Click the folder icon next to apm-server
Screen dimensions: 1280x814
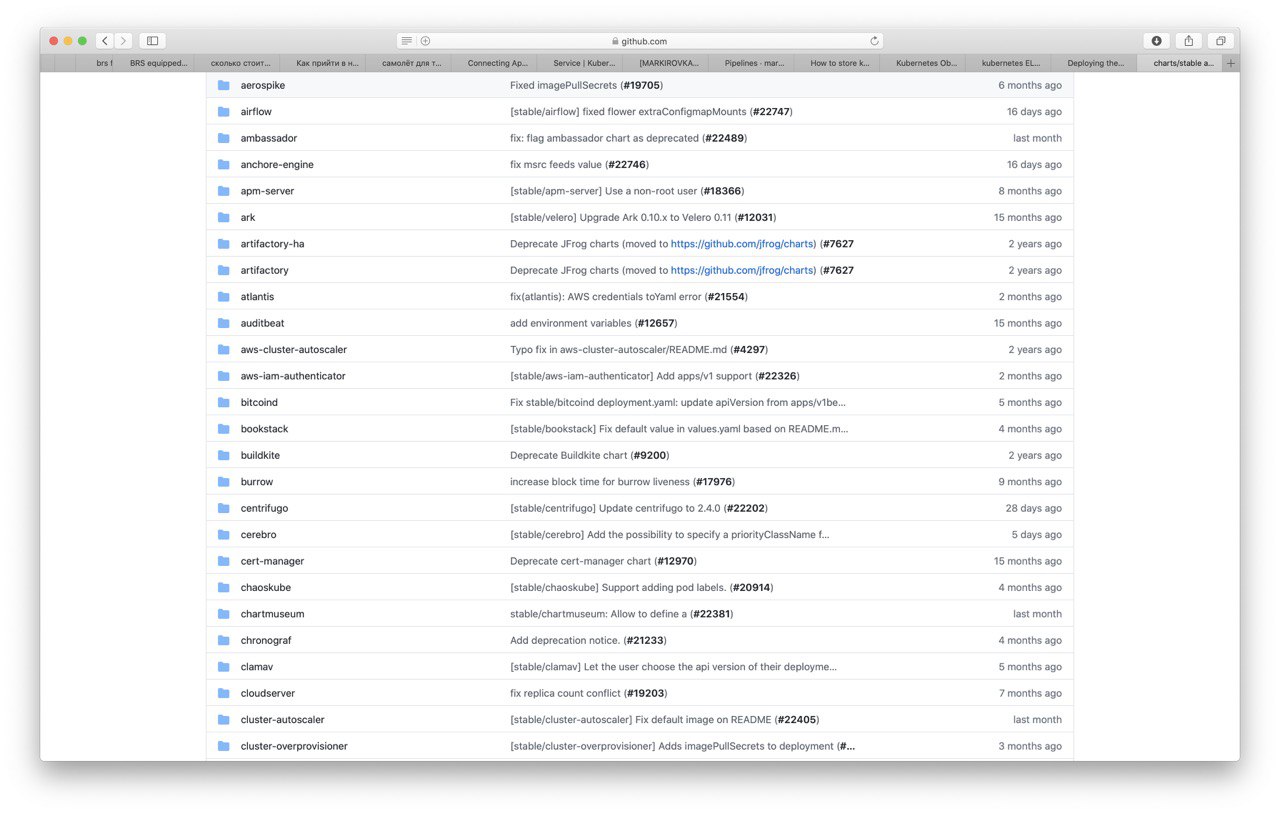point(223,191)
